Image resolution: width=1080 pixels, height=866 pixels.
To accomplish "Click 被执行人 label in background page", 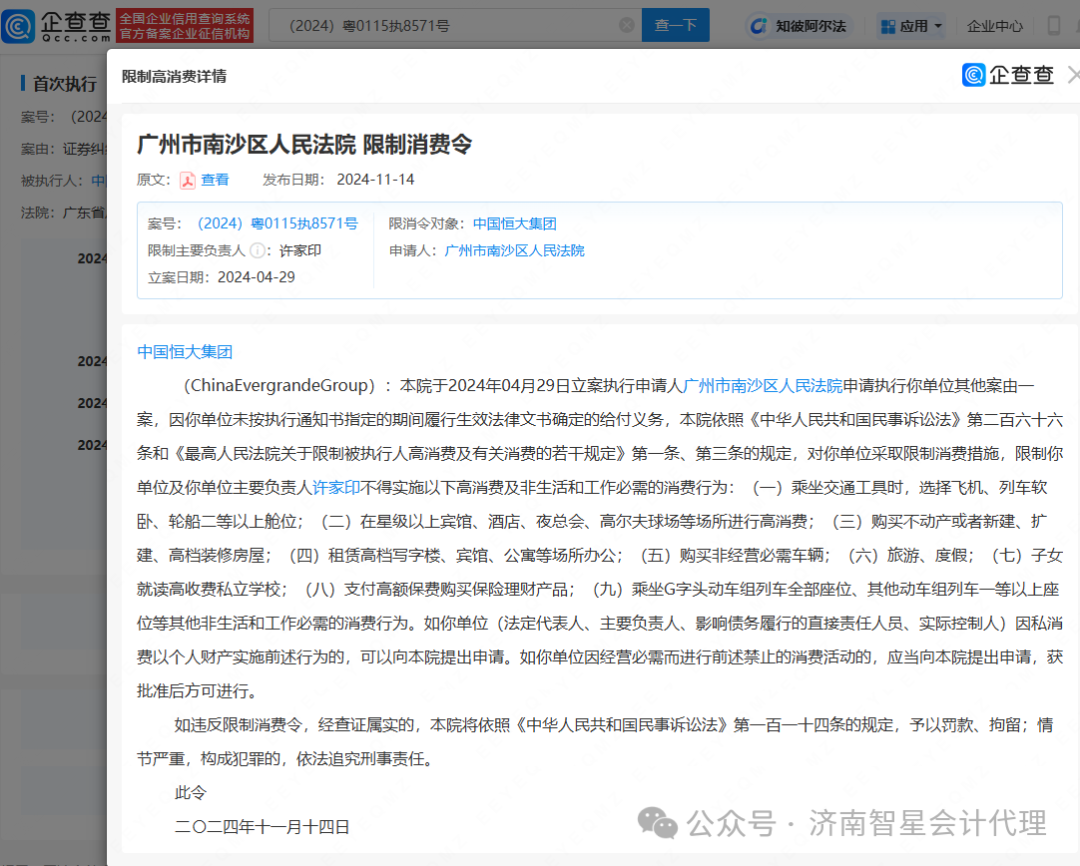I will pyautogui.click(x=52, y=181).
